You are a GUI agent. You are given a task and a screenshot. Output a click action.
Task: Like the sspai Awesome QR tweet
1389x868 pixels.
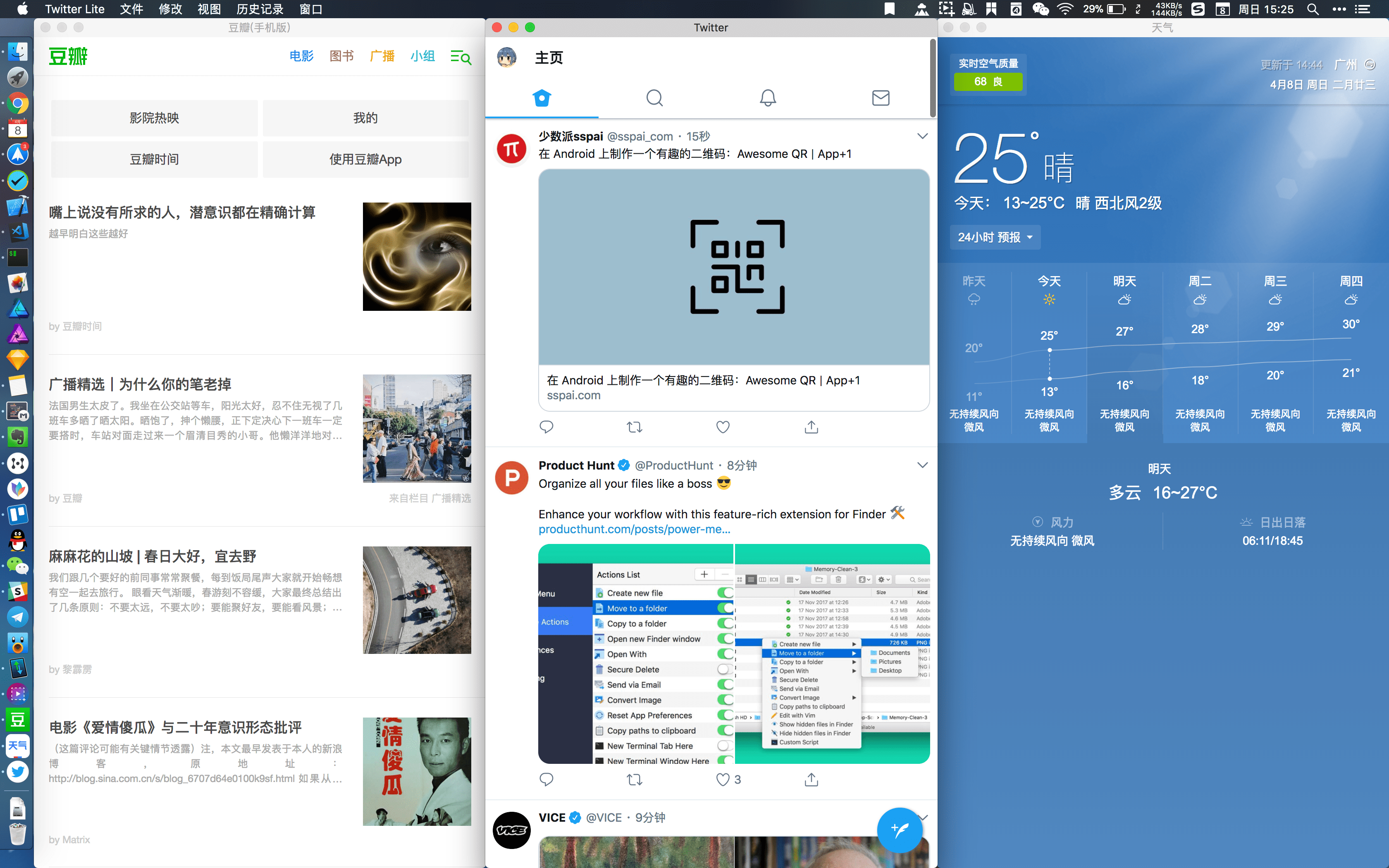coord(723,427)
